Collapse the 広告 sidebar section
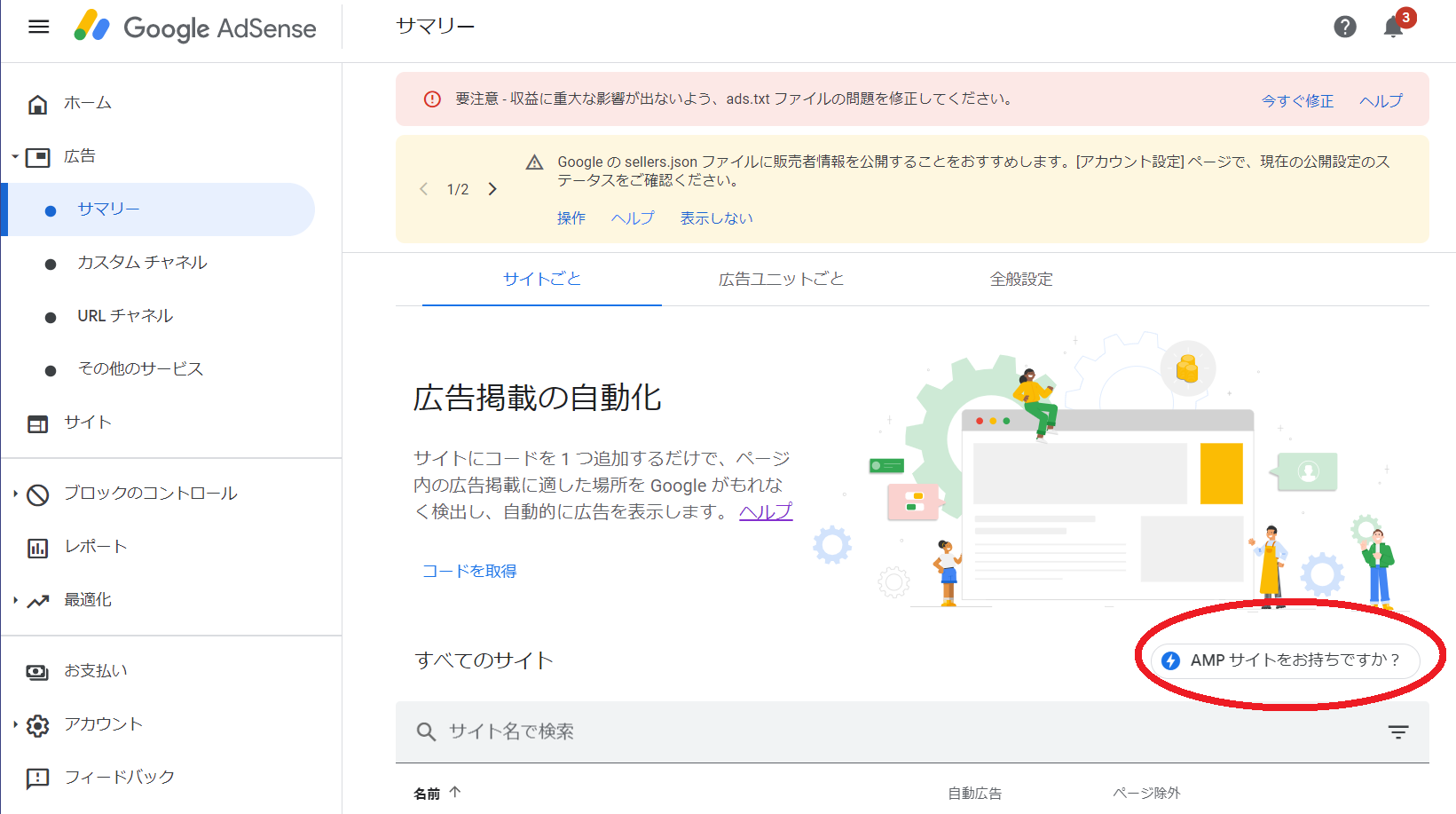The height and width of the screenshot is (814, 1456). pyautogui.click(x=15, y=157)
